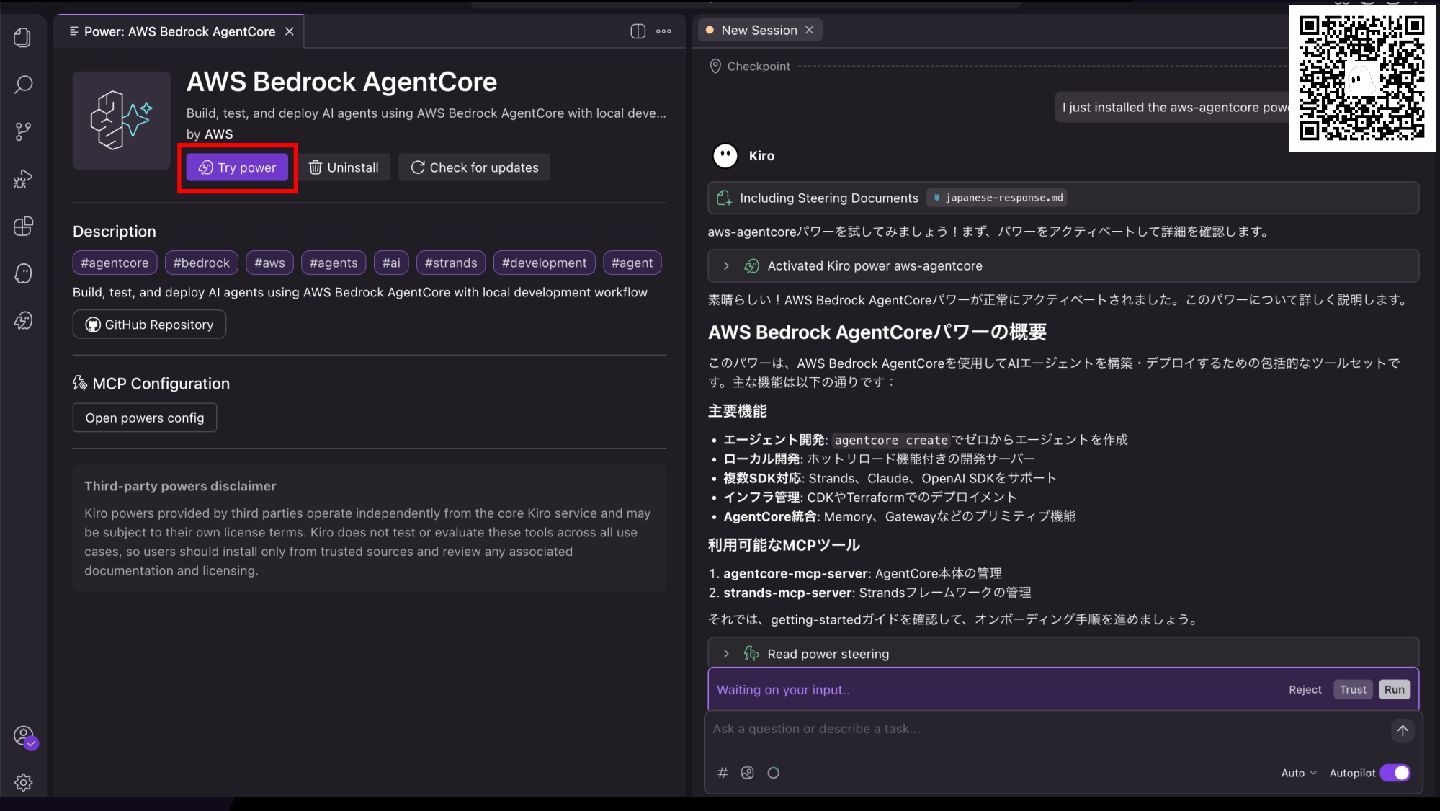This screenshot has width=1440, height=811.
Task: Open the Explorer files icon in sidebar
Action: click(x=23, y=38)
